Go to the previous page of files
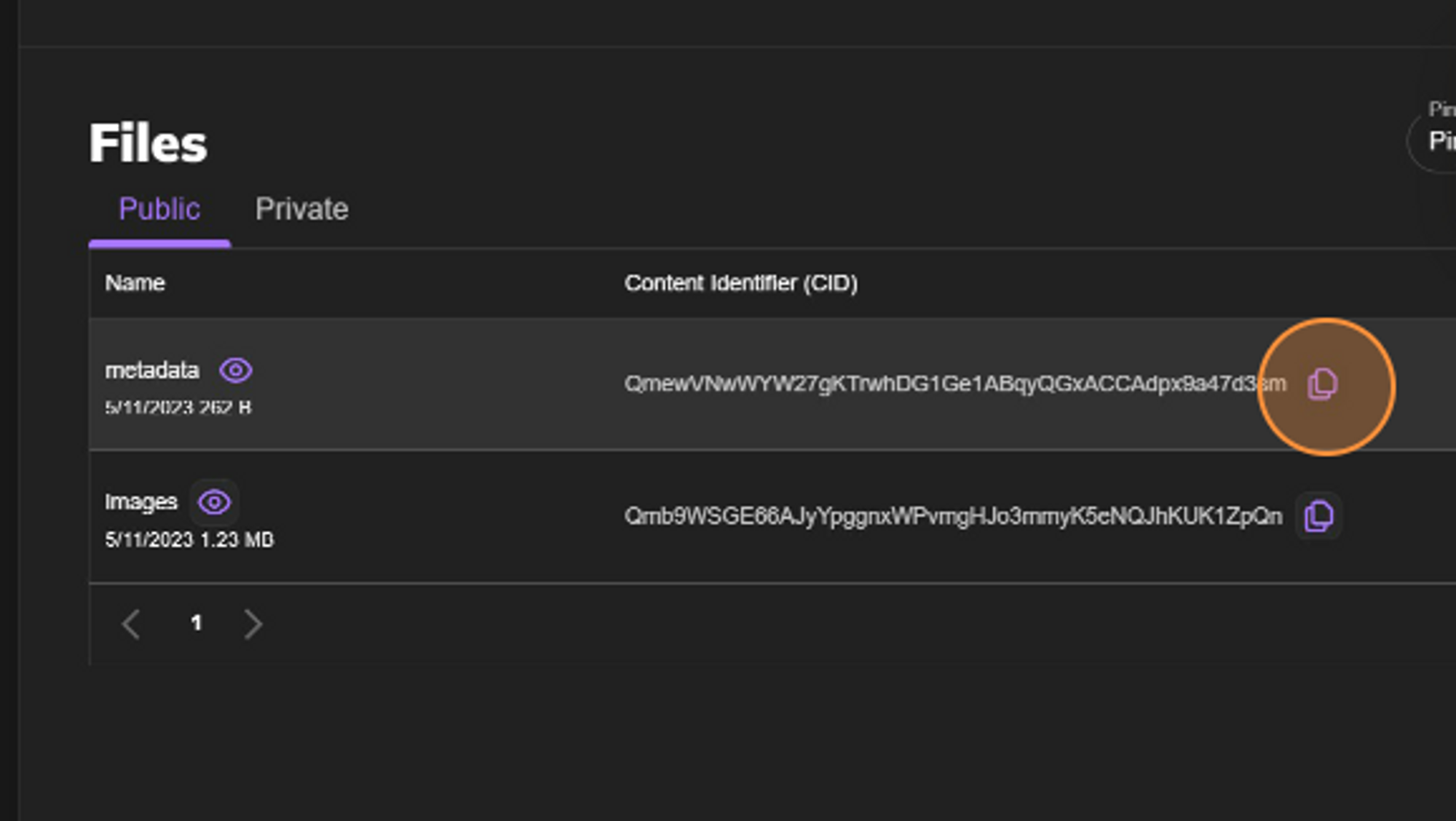 coord(132,624)
